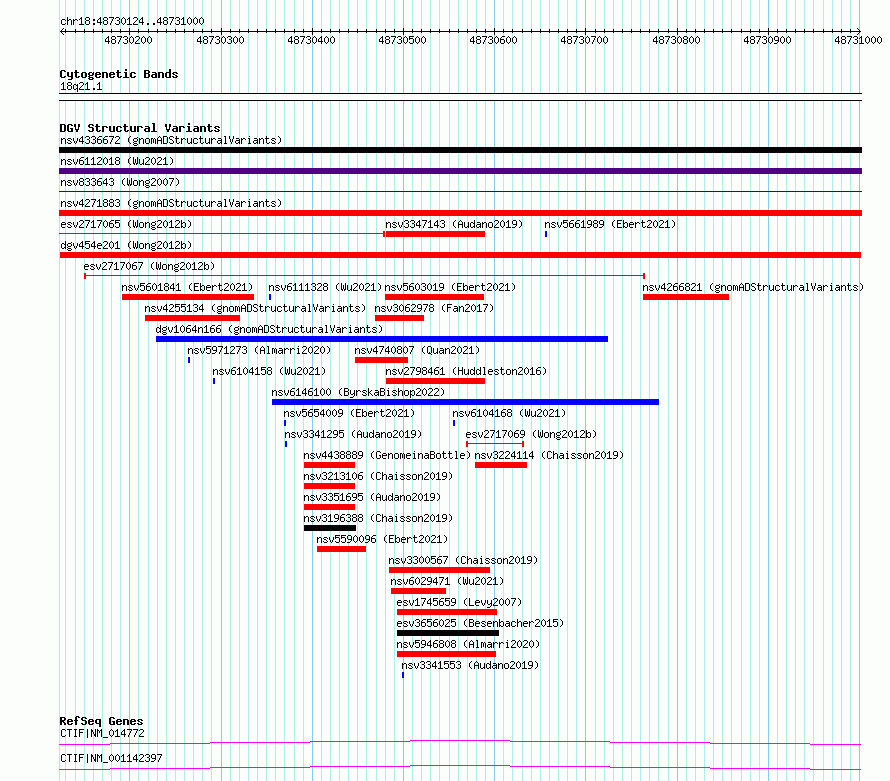Select nsv4438889 (GenomeinaBottle) label

point(387,455)
